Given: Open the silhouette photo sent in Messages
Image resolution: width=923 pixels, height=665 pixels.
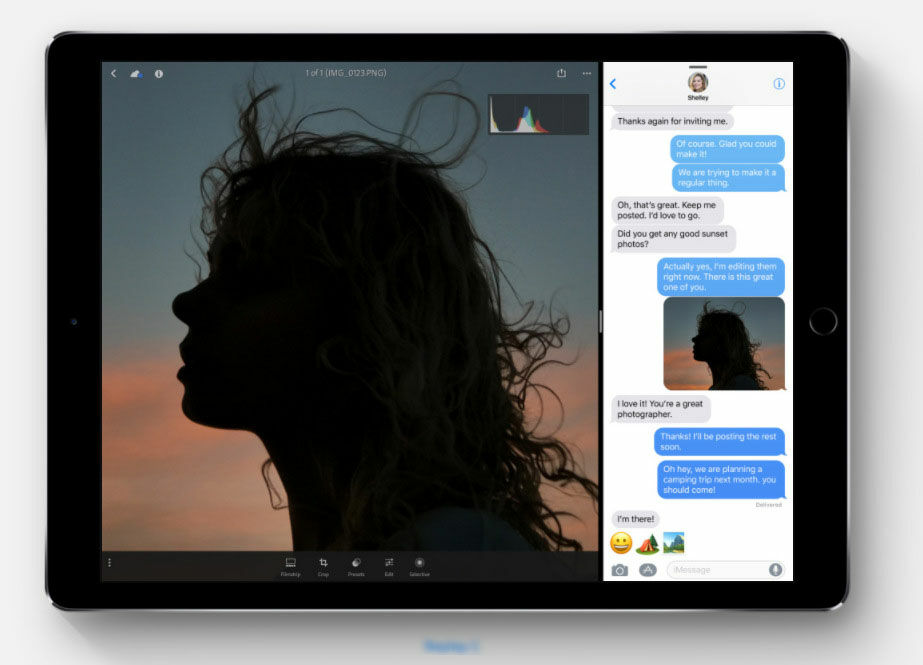Looking at the screenshot, I should 724,343.
